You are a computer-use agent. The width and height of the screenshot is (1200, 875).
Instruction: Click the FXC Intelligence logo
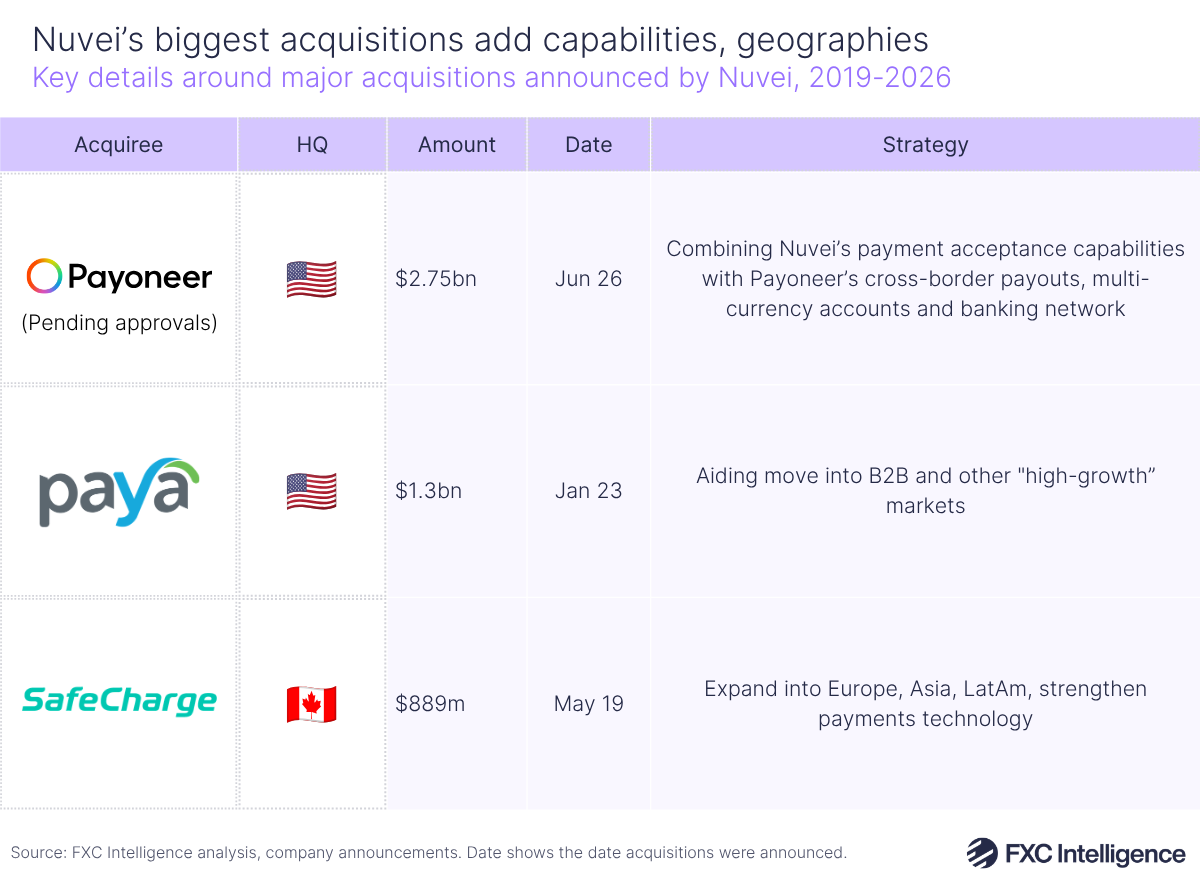pos(1075,853)
